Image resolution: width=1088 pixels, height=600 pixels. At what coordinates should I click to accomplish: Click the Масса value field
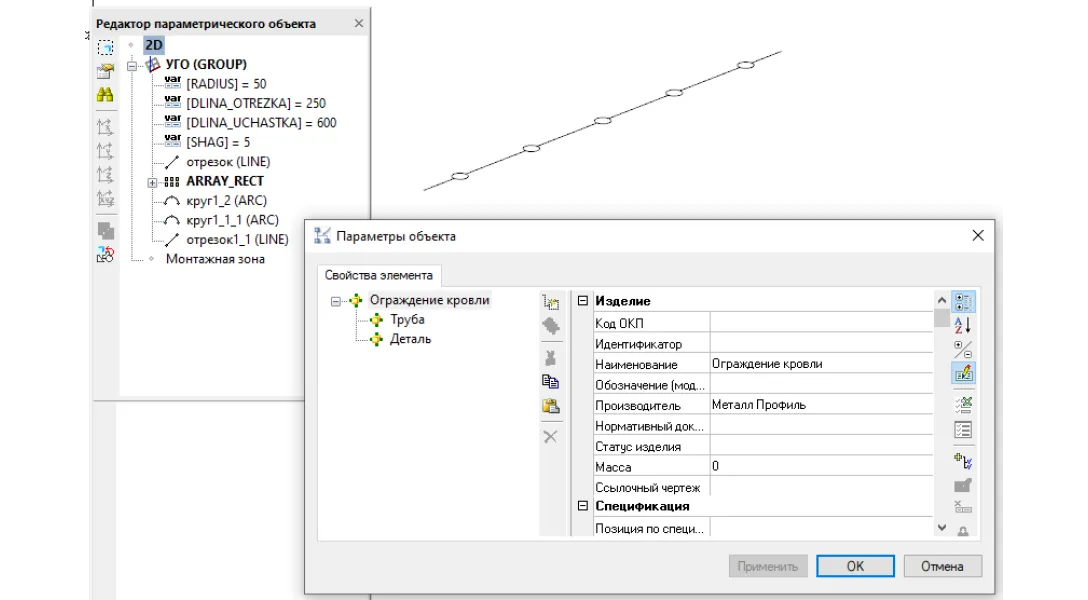point(822,467)
